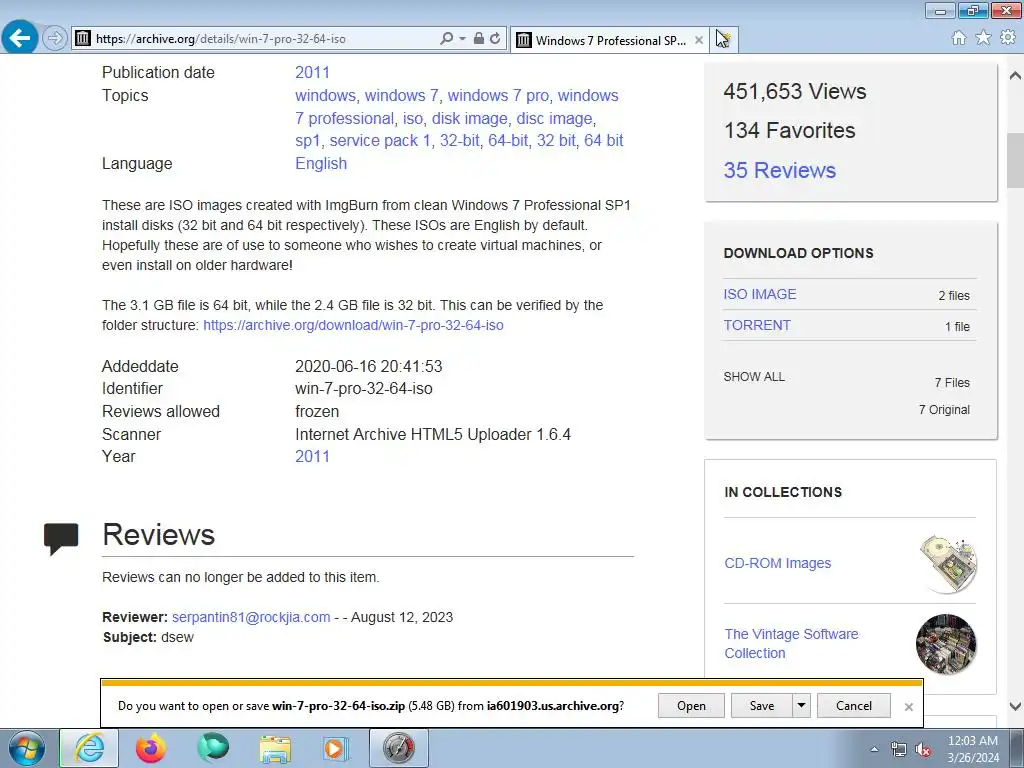Click the '134 Favorites' text
Screen dimensions: 1024x768
[x=790, y=131]
